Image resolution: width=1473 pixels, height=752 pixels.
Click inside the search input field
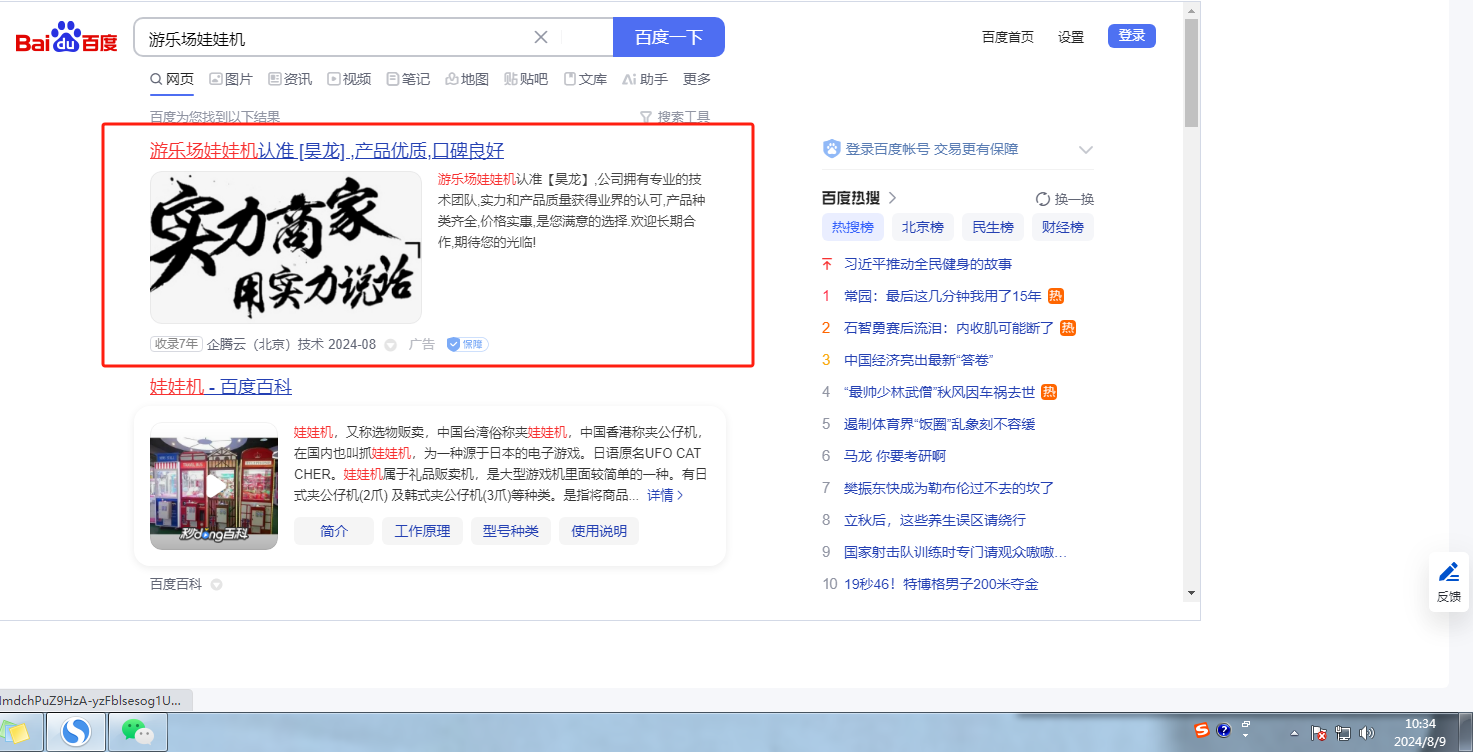point(330,38)
